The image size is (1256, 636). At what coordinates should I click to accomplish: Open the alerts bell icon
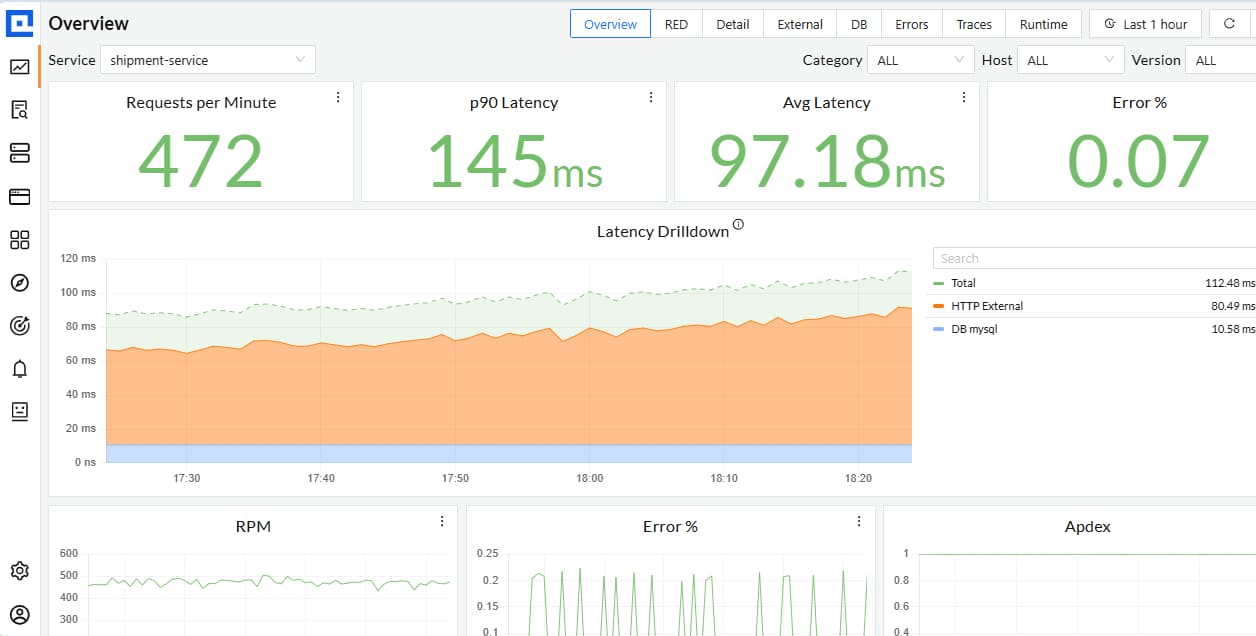pyautogui.click(x=20, y=368)
